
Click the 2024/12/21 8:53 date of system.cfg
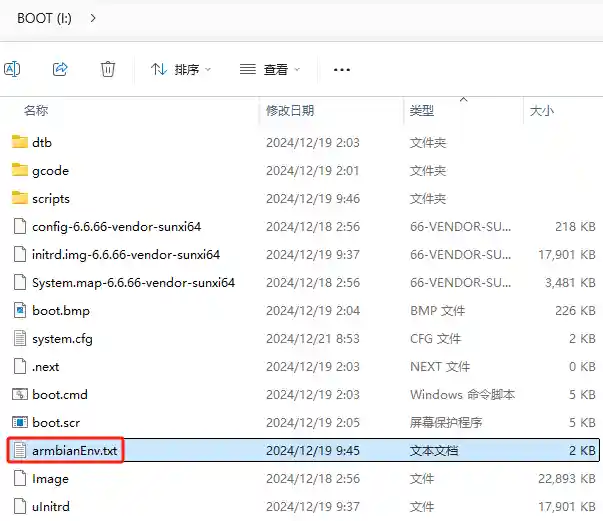tap(313, 339)
